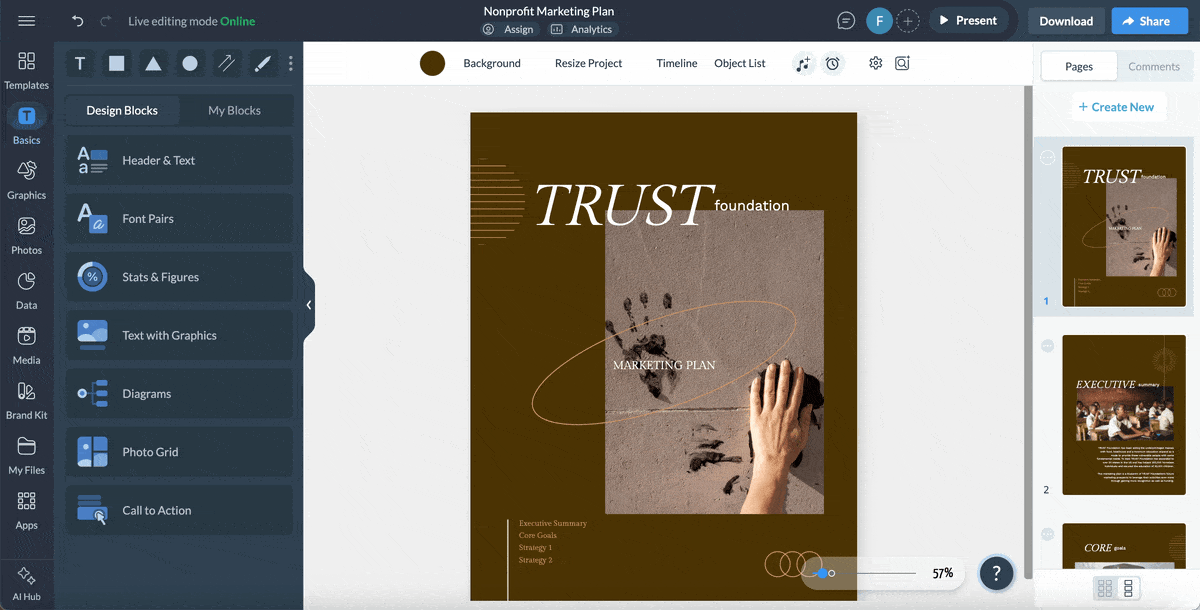1200x610 pixels.
Task: Open the extra shapes overflow menu
Action: coord(290,63)
